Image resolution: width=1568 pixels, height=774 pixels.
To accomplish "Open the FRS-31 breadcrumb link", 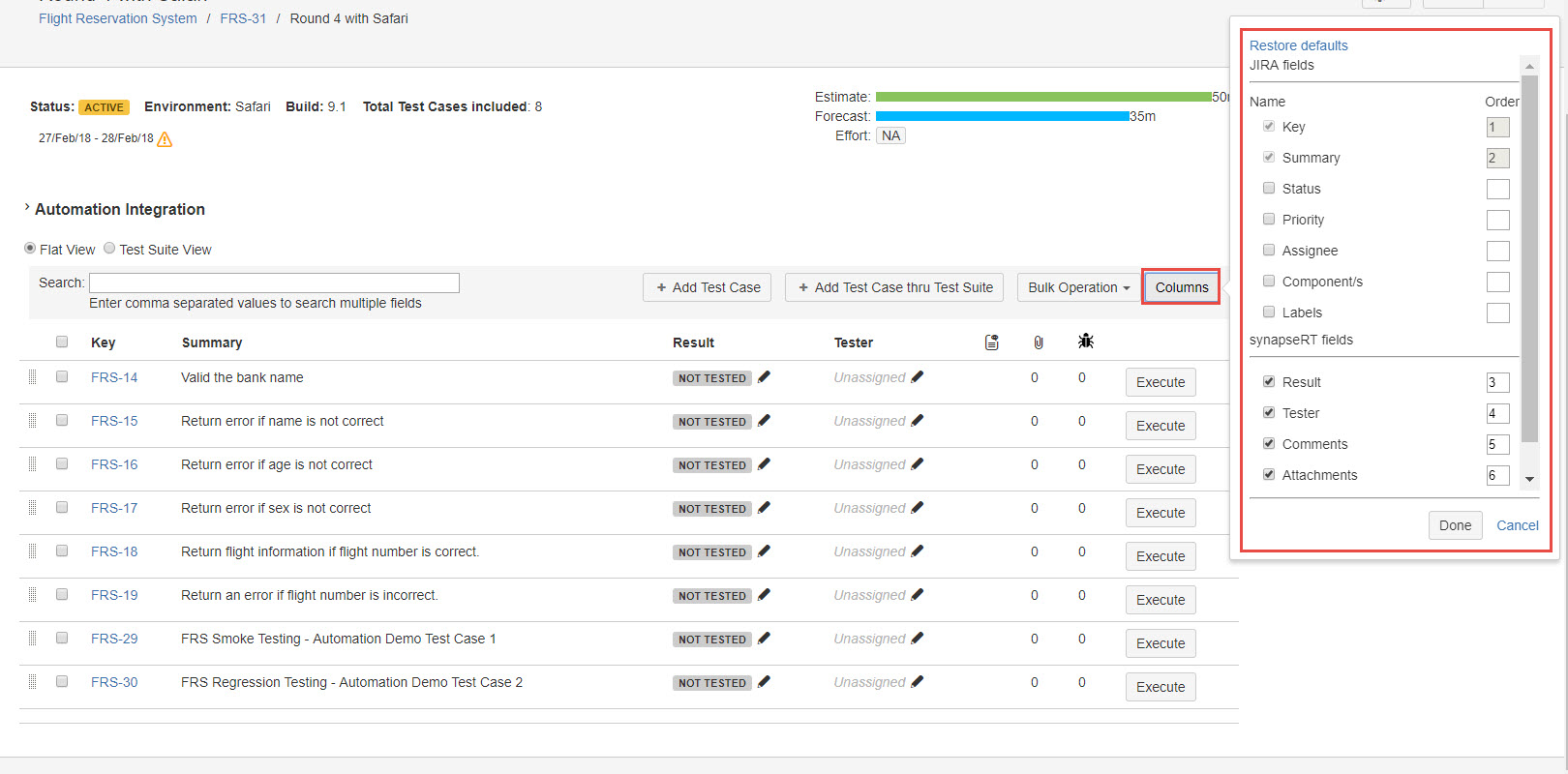I will coord(243,18).
